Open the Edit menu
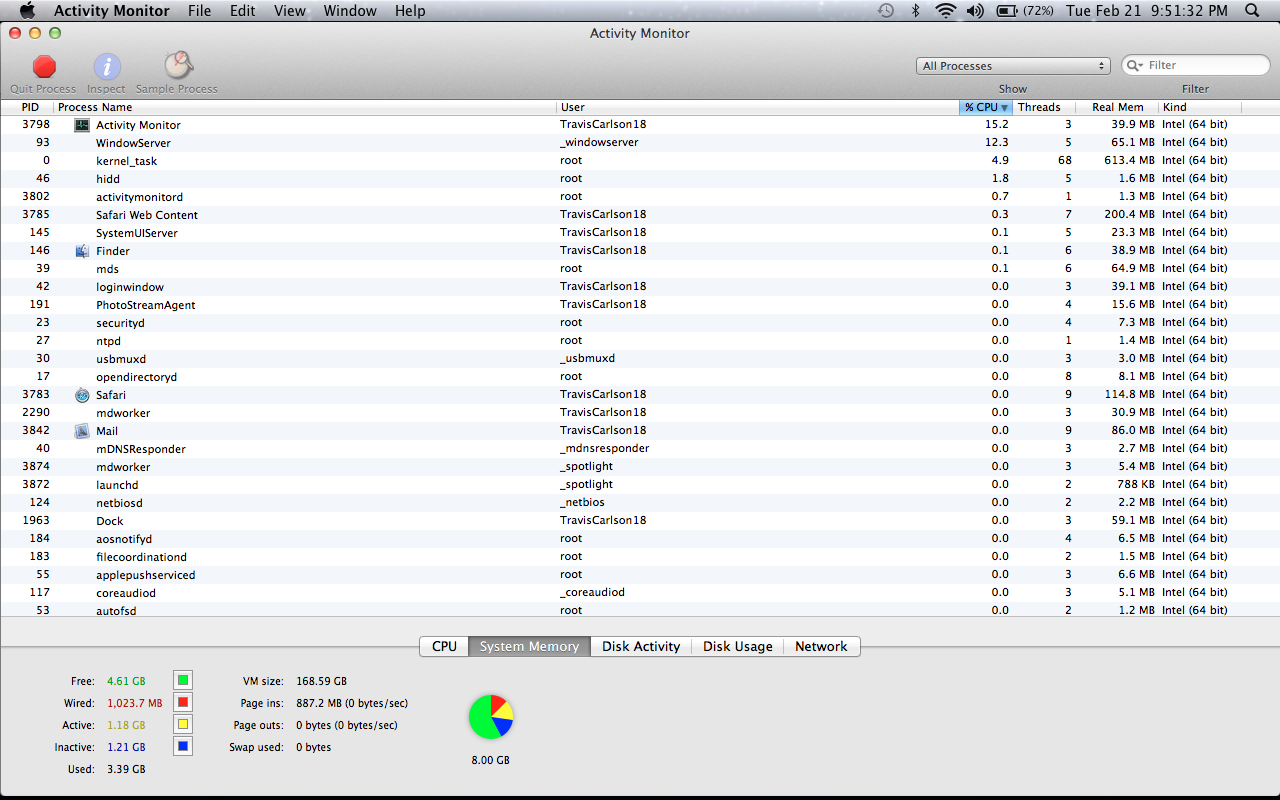Screen dimensions: 1280x800 242,11
